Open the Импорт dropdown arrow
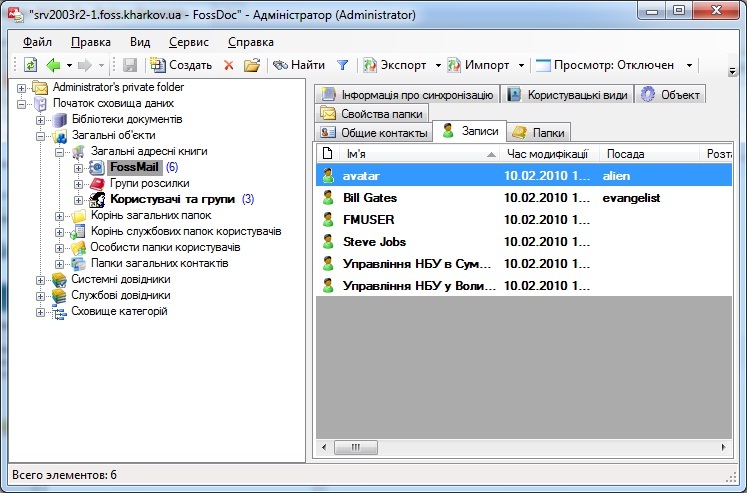This screenshot has height=493, width=747. pyautogui.click(x=521, y=65)
